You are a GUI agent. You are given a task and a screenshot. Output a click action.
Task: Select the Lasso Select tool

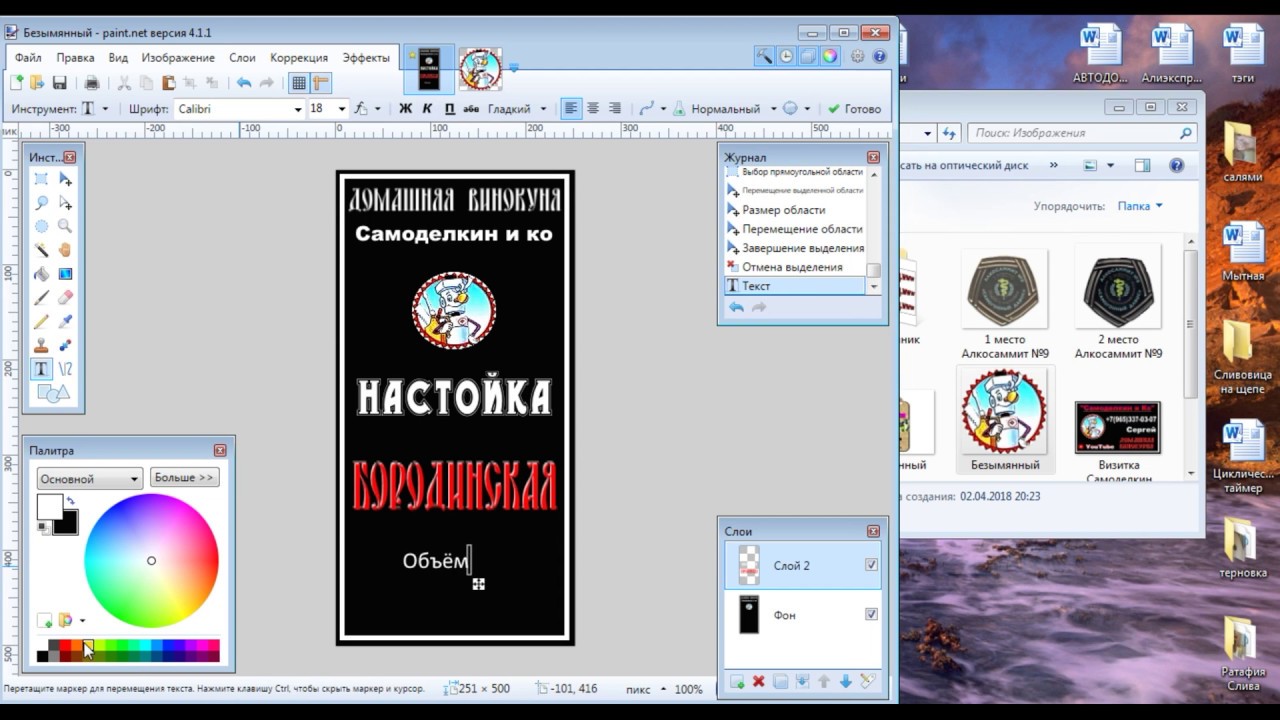[x=41, y=203]
